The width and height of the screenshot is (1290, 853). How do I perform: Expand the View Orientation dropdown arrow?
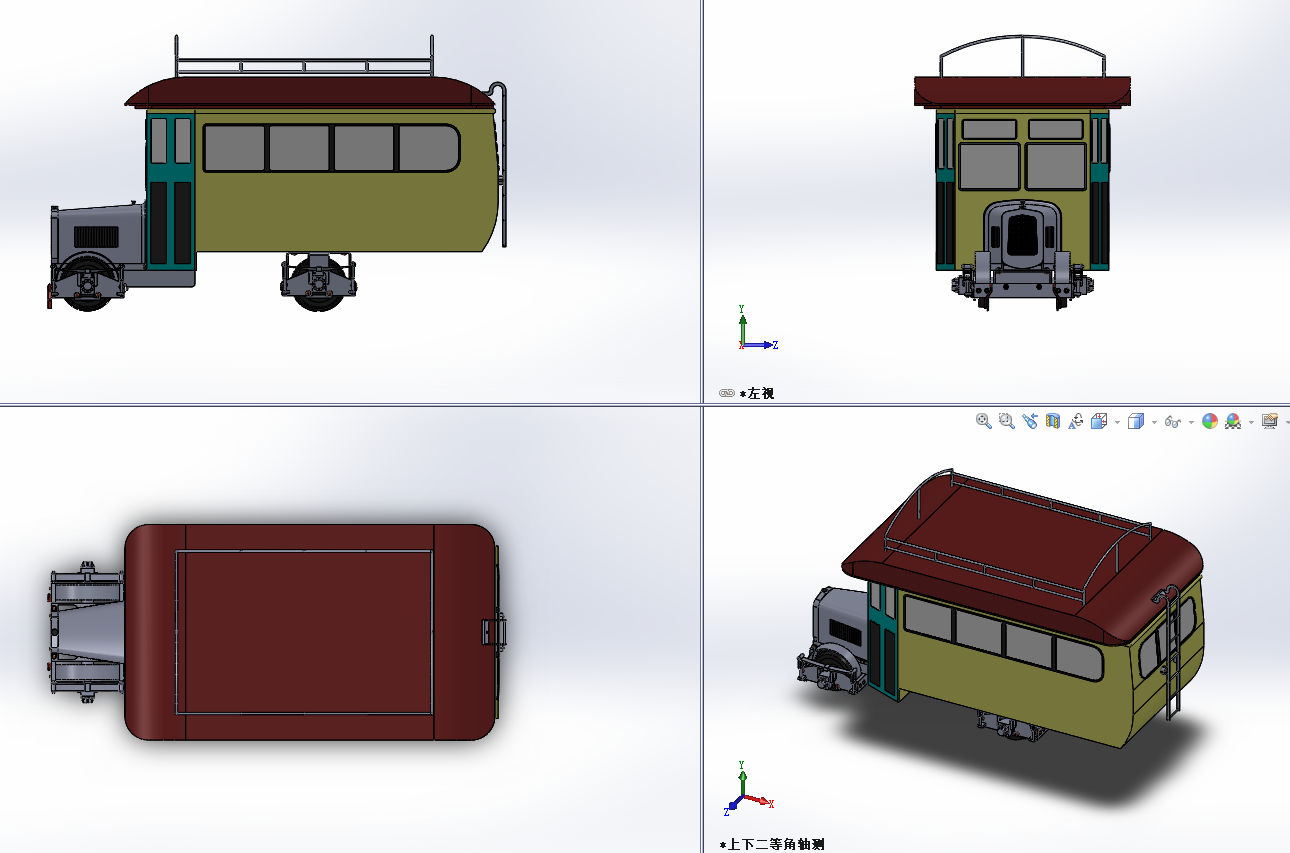coord(1117,423)
